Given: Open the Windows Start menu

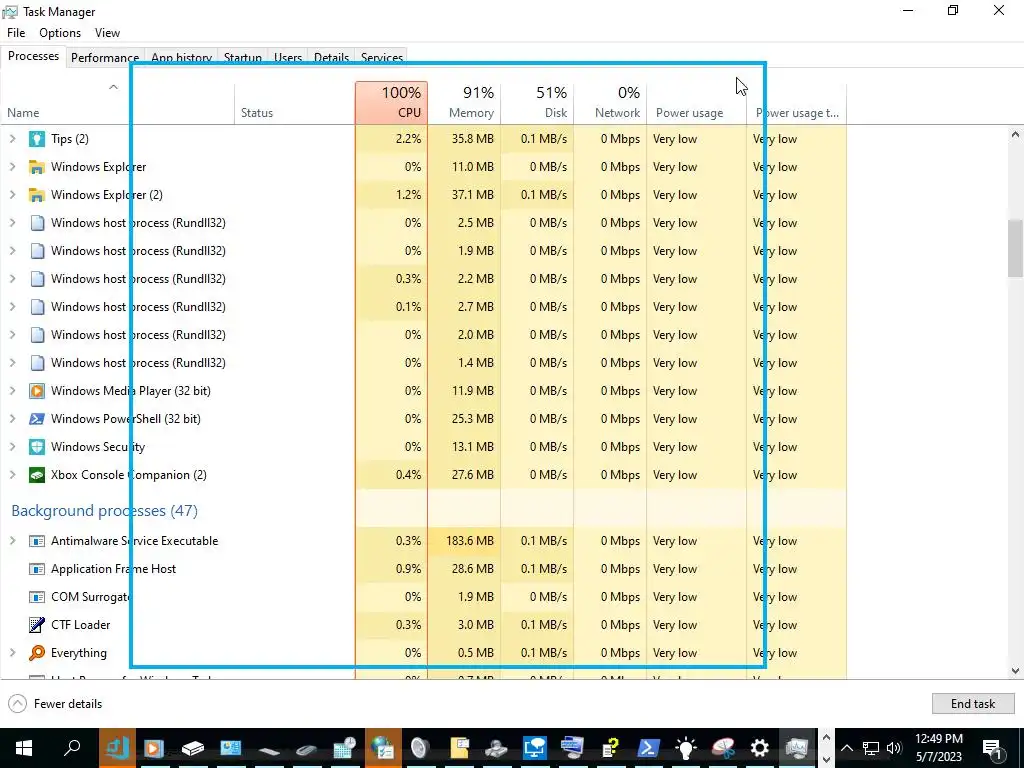Looking at the screenshot, I should [24, 748].
